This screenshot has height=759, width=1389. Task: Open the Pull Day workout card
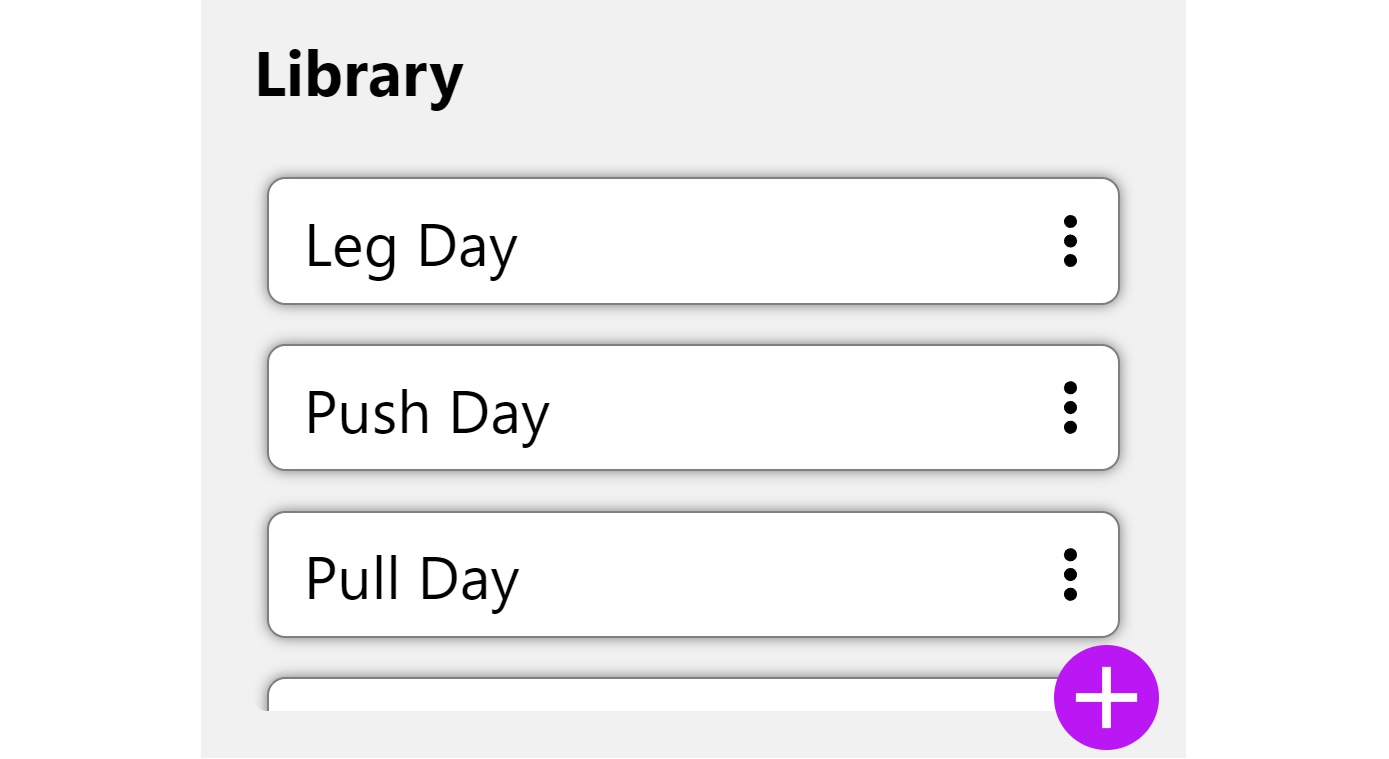pyautogui.click(x=693, y=575)
